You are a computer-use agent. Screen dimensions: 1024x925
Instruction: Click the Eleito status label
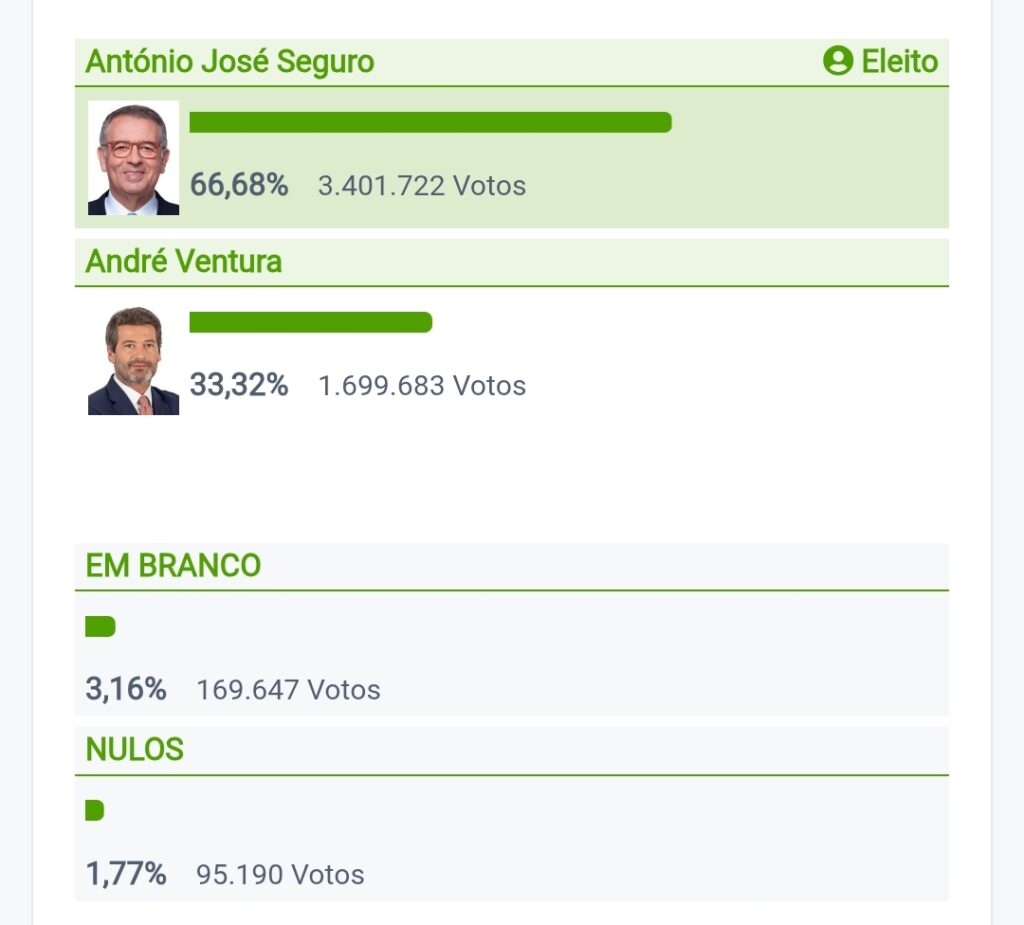coord(899,62)
